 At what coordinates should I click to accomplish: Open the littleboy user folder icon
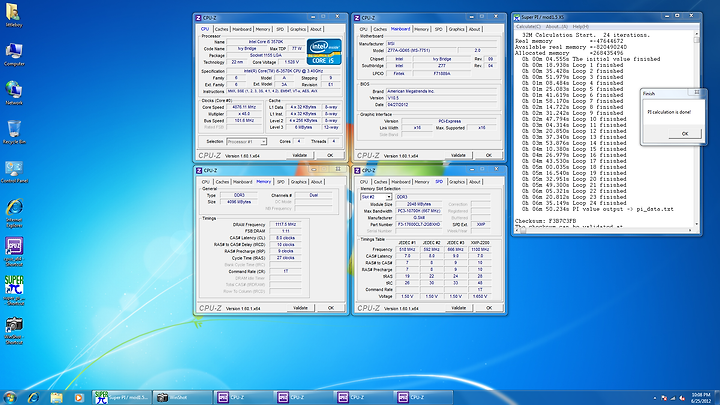point(13,15)
